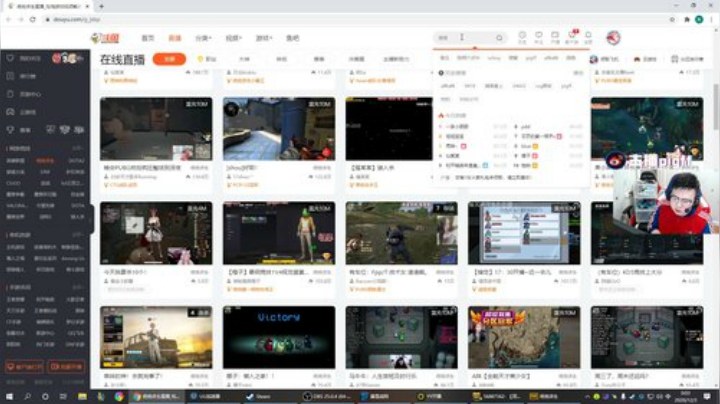
Task: Bookmark the page using the star icon
Action: click(672, 19)
